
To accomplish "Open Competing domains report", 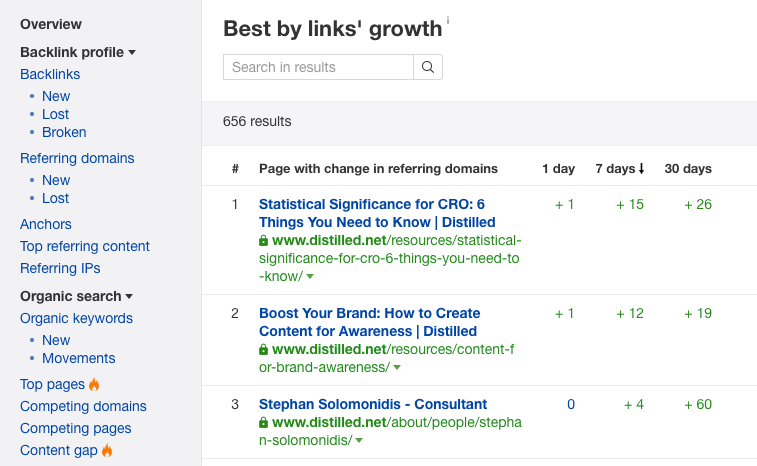I will 83,406.
